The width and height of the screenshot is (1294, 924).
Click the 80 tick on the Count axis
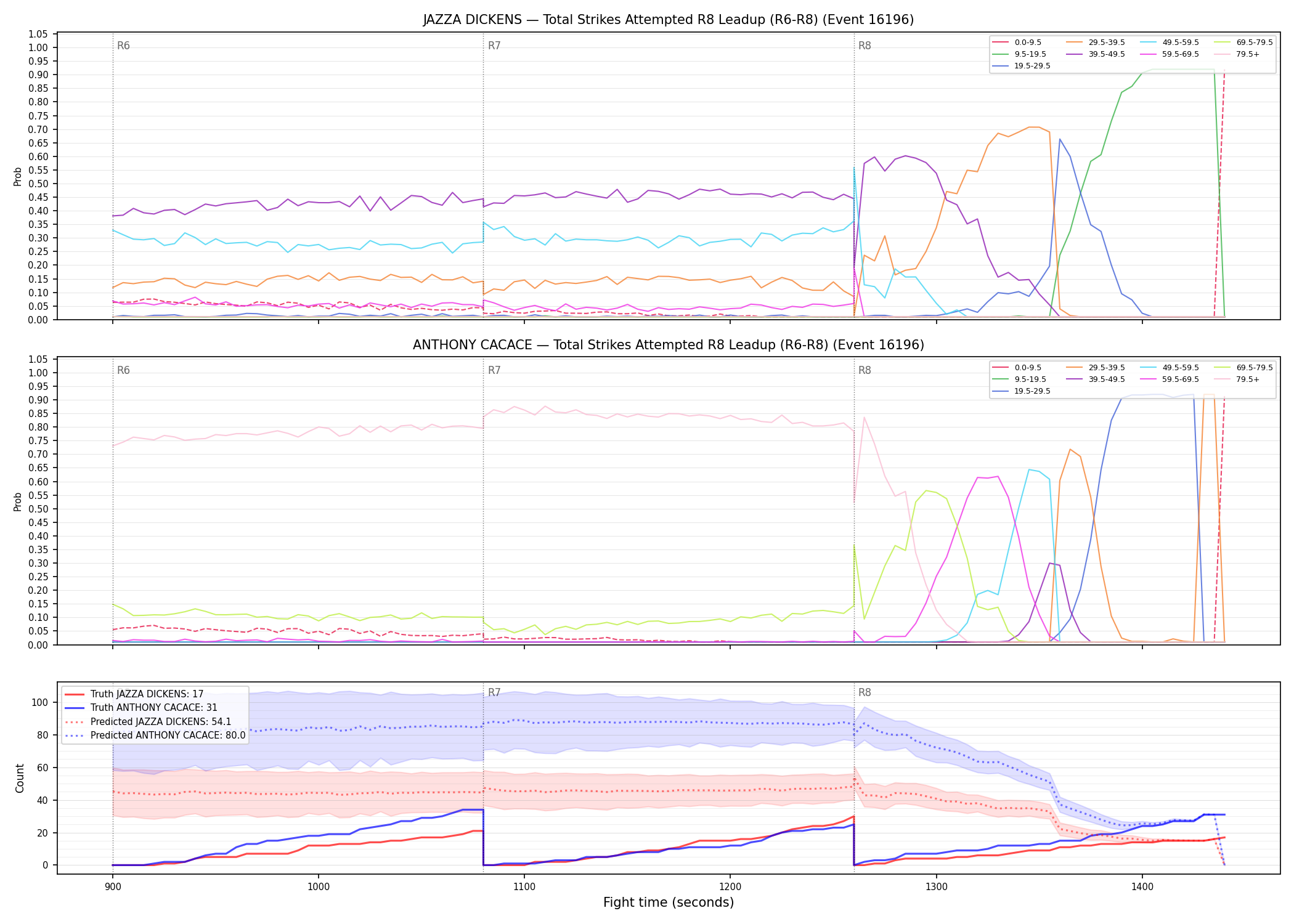point(43,735)
